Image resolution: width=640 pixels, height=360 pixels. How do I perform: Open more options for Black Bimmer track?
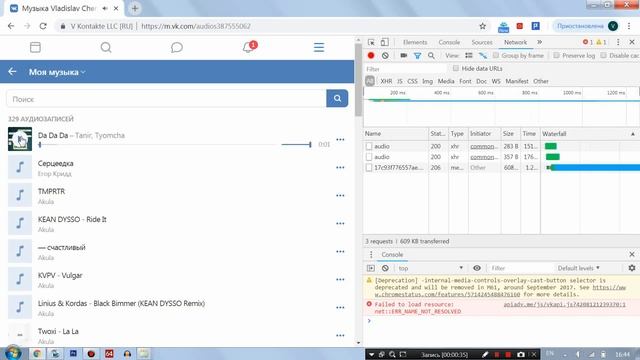(x=340, y=307)
